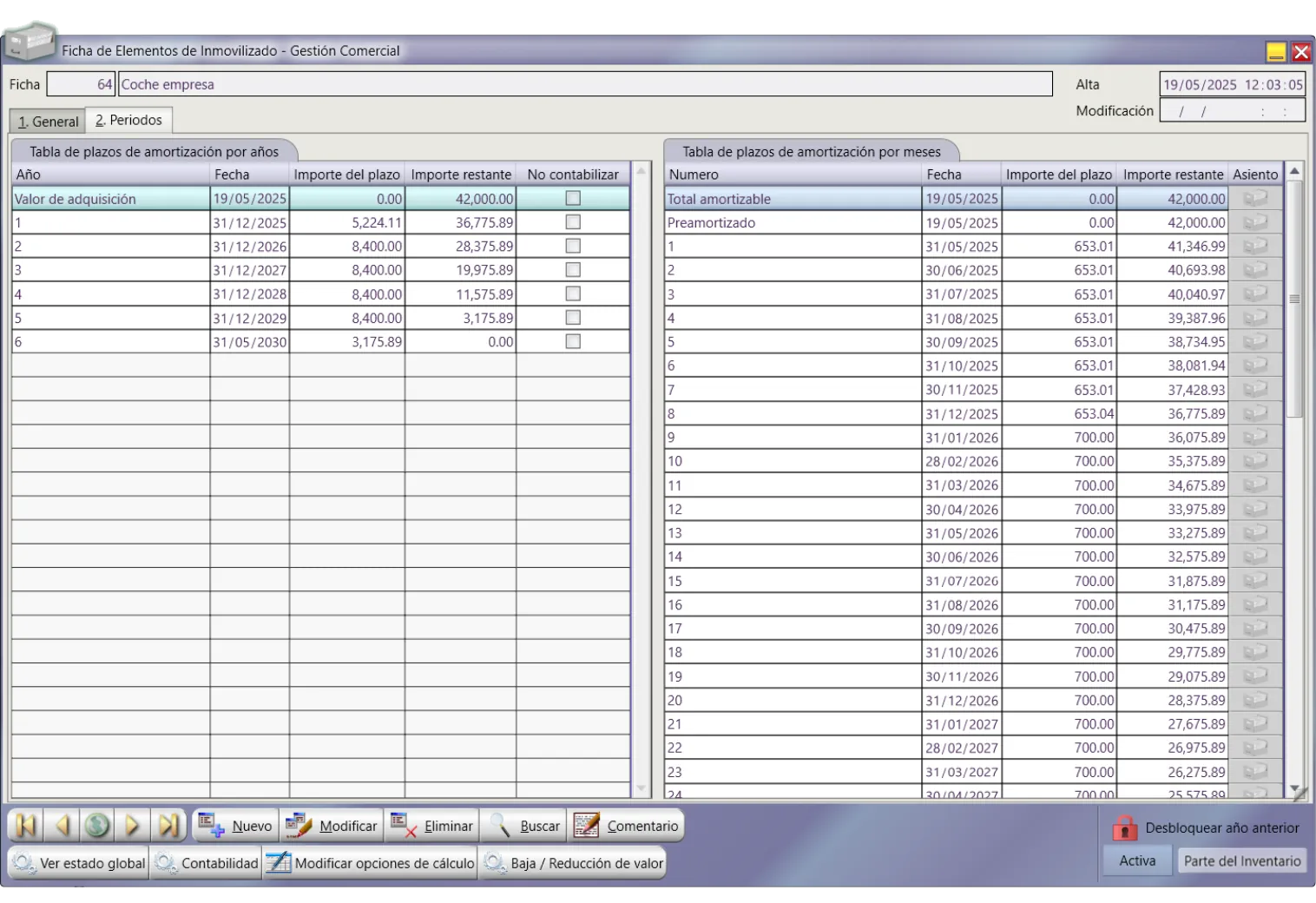Enable No contabilizar for year 6

point(573,342)
